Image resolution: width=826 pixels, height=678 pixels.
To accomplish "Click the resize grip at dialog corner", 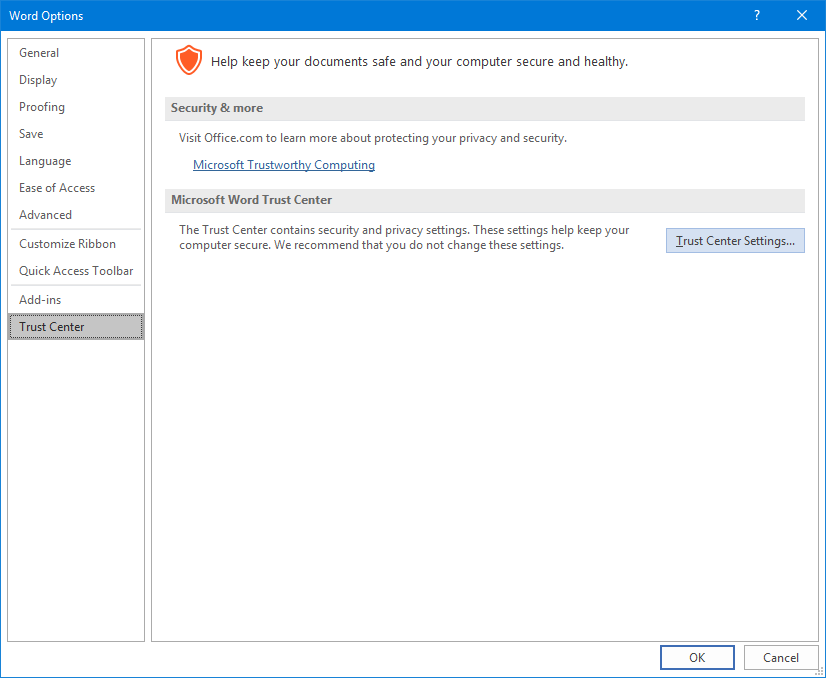I will coord(819,672).
